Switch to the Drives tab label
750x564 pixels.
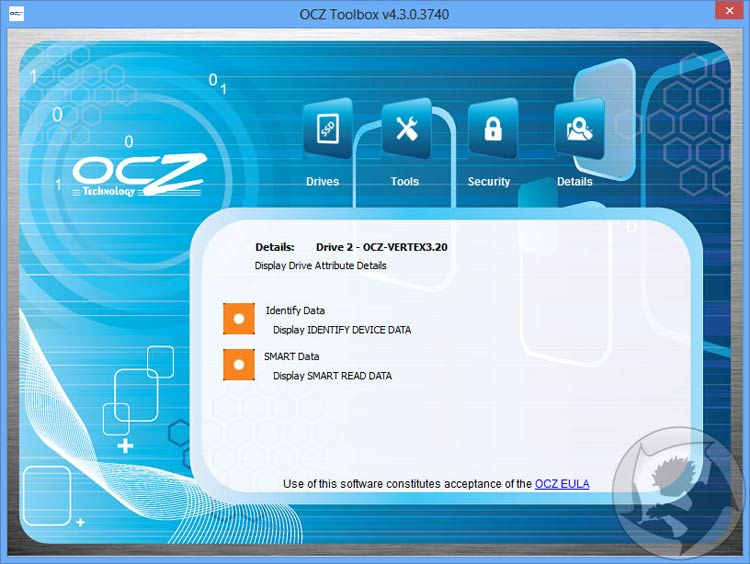(x=322, y=182)
